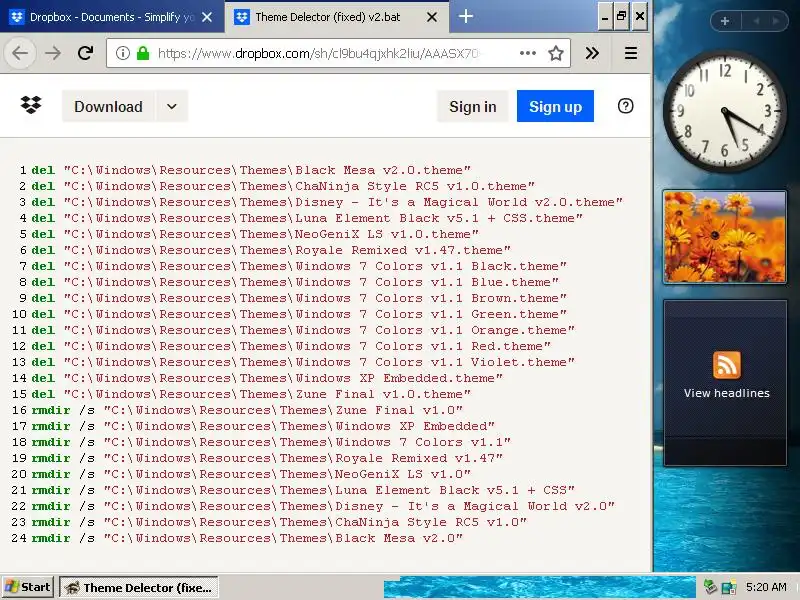Click line 7 Windows 7 Colors Black.theme

pyautogui.click(x=315, y=266)
